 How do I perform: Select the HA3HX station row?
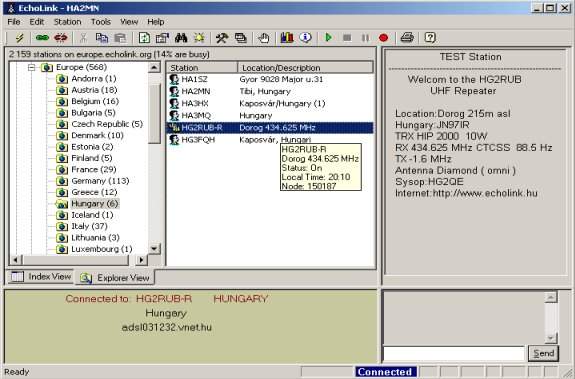coord(271,103)
